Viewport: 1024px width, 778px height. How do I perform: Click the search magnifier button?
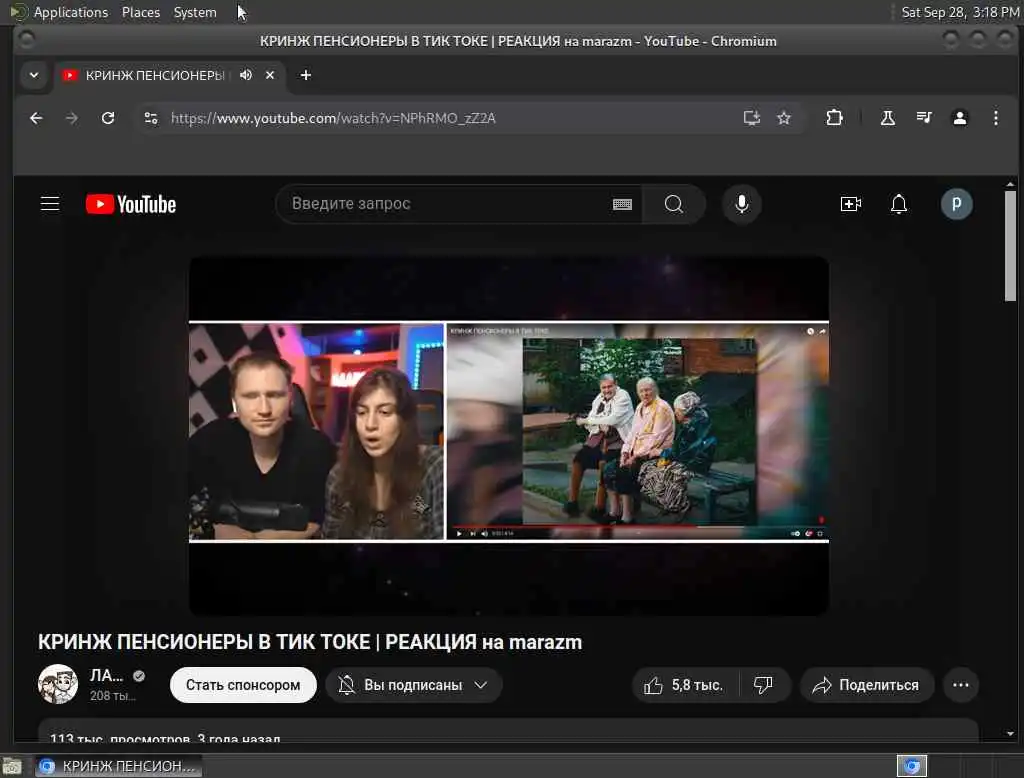coord(673,204)
